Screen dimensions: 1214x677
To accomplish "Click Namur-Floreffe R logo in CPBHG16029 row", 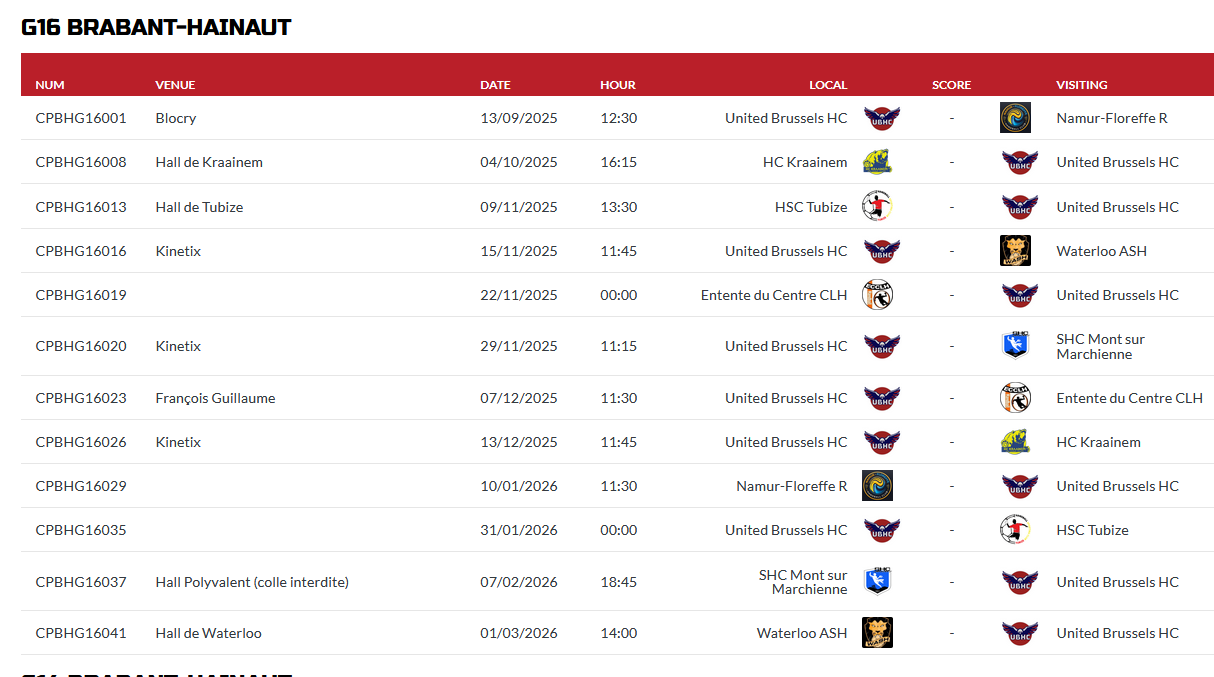I will click(877, 486).
